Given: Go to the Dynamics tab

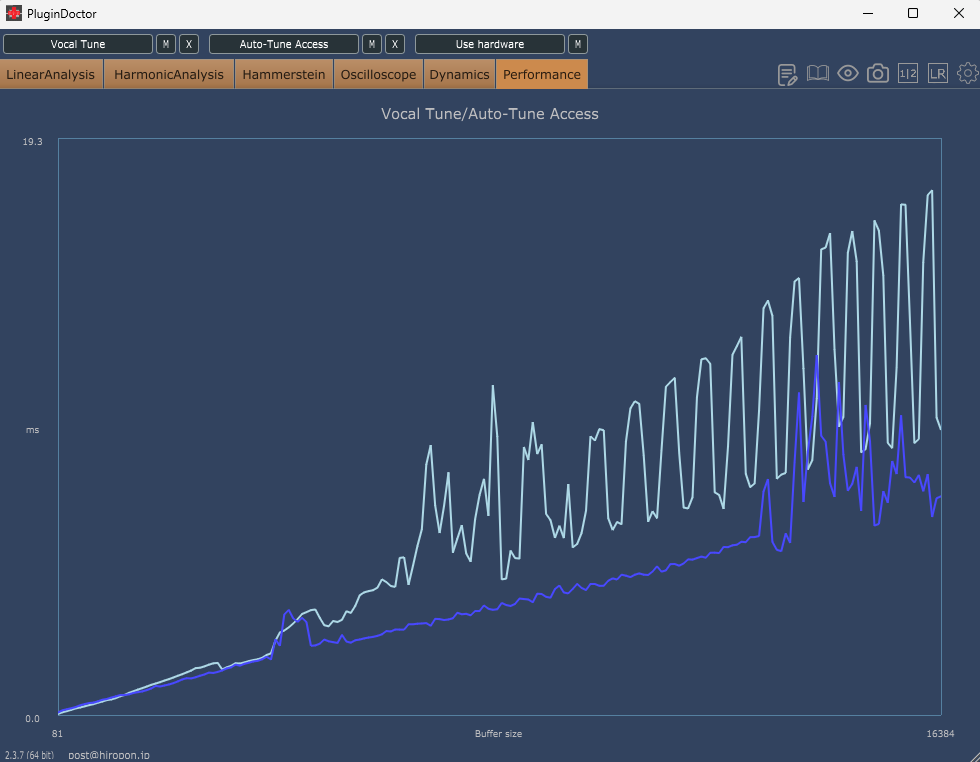Looking at the screenshot, I should (x=459, y=74).
